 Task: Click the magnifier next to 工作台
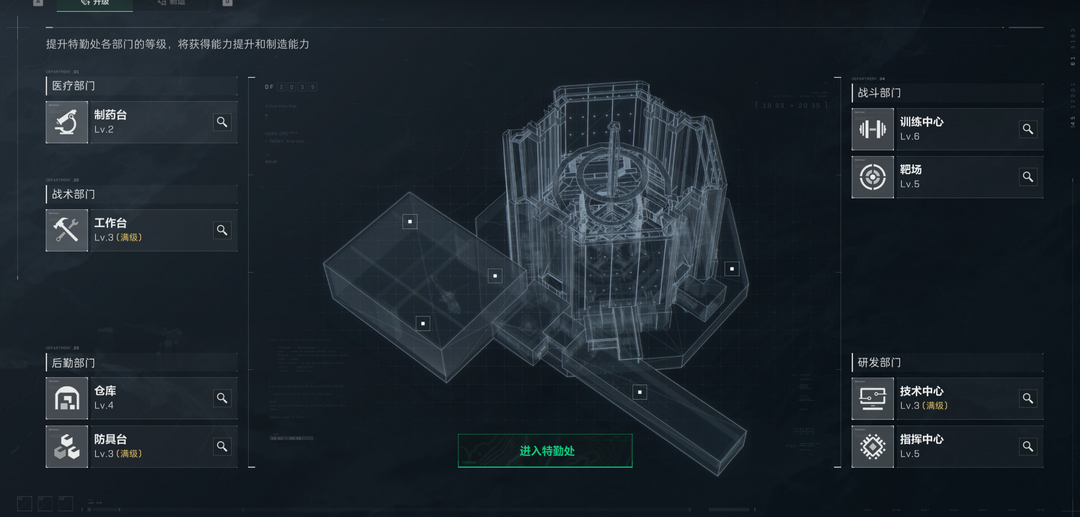[x=222, y=230]
